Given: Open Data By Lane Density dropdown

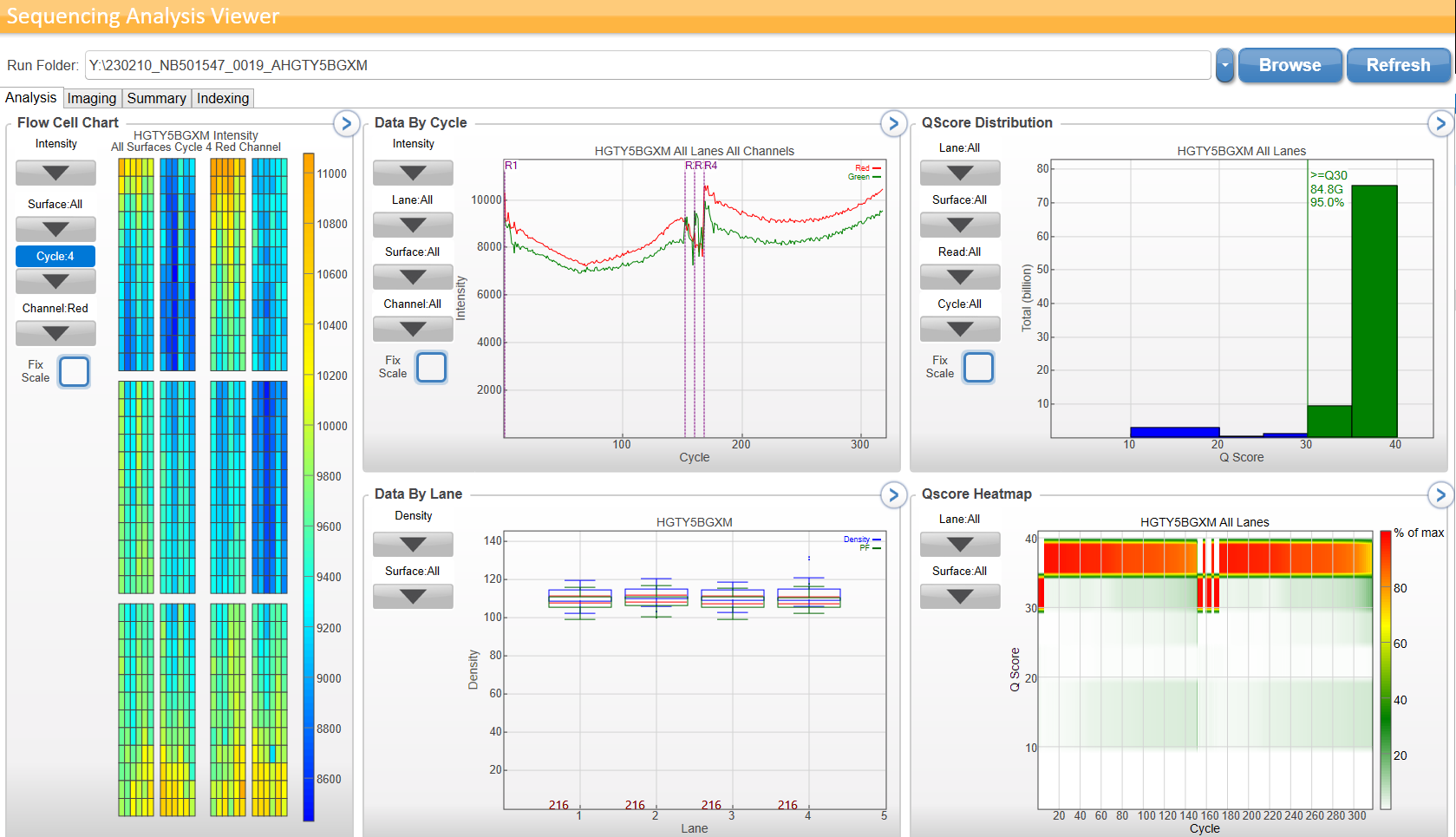Looking at the screenshot, I should [413, 544].
